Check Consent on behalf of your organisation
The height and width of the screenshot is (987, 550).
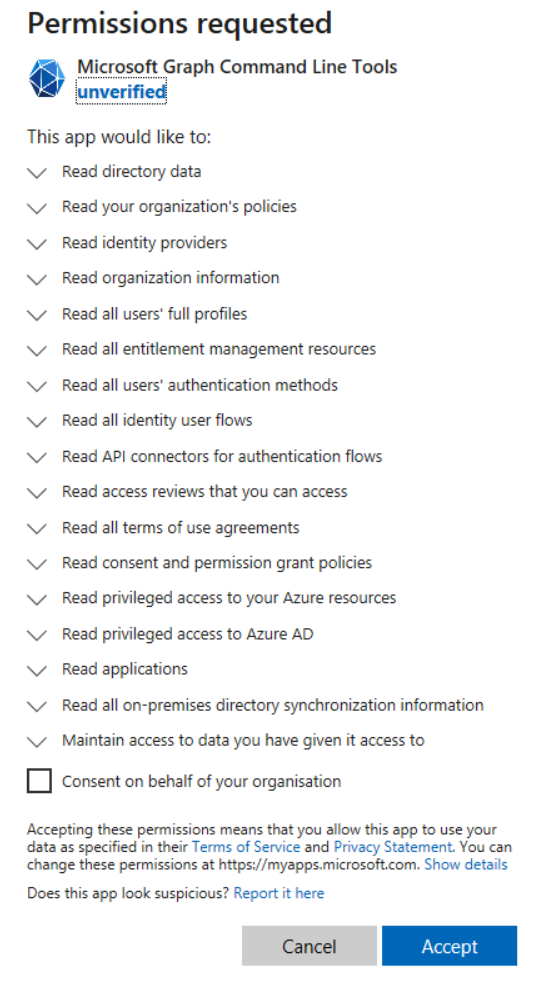(39, 781)
